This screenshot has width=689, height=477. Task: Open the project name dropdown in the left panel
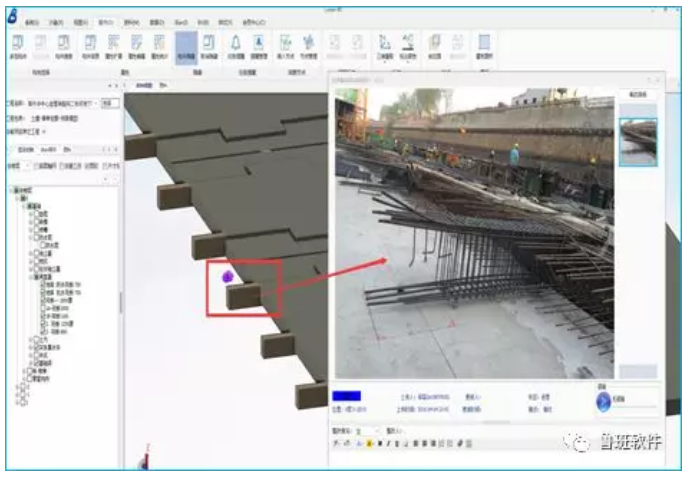pyautogui.click(x=63, y=103)
